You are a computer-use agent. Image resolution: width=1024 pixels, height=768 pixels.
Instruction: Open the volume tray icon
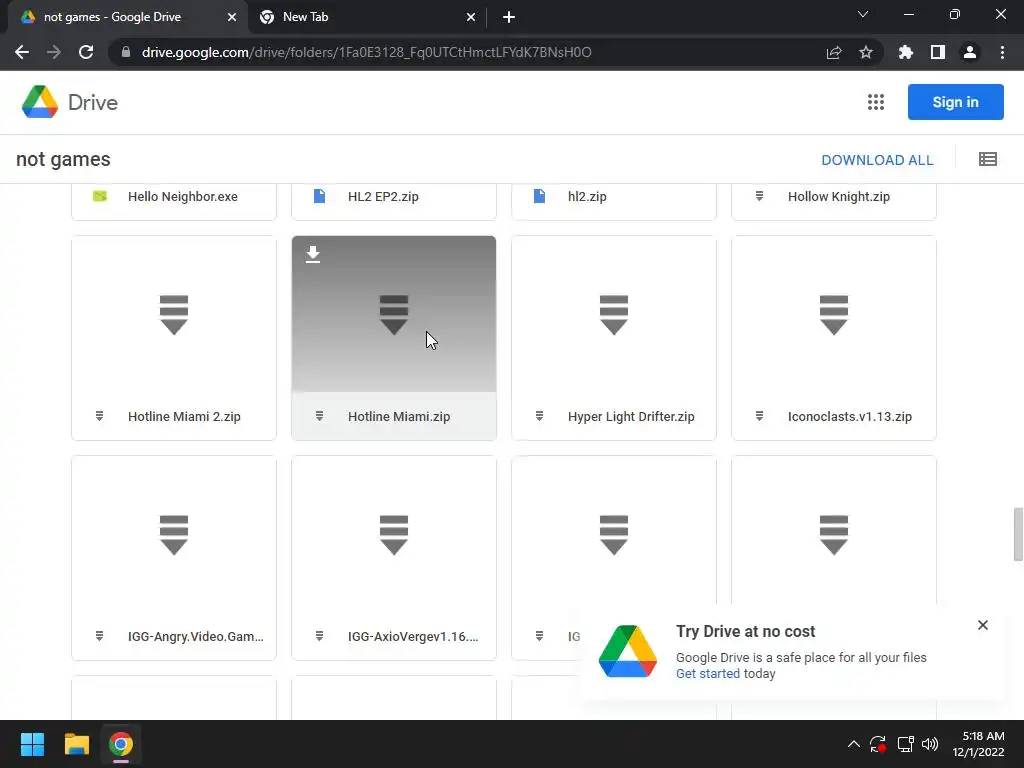tap(930, 744)
